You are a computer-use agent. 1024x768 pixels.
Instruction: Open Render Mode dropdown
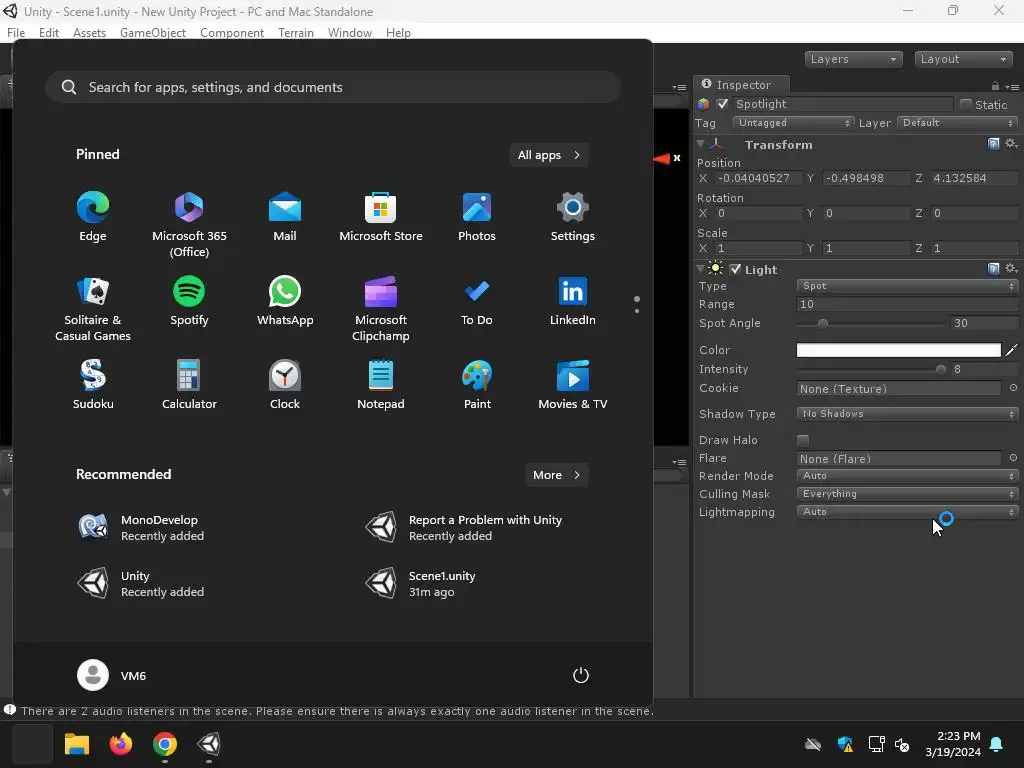click(907, 476)
